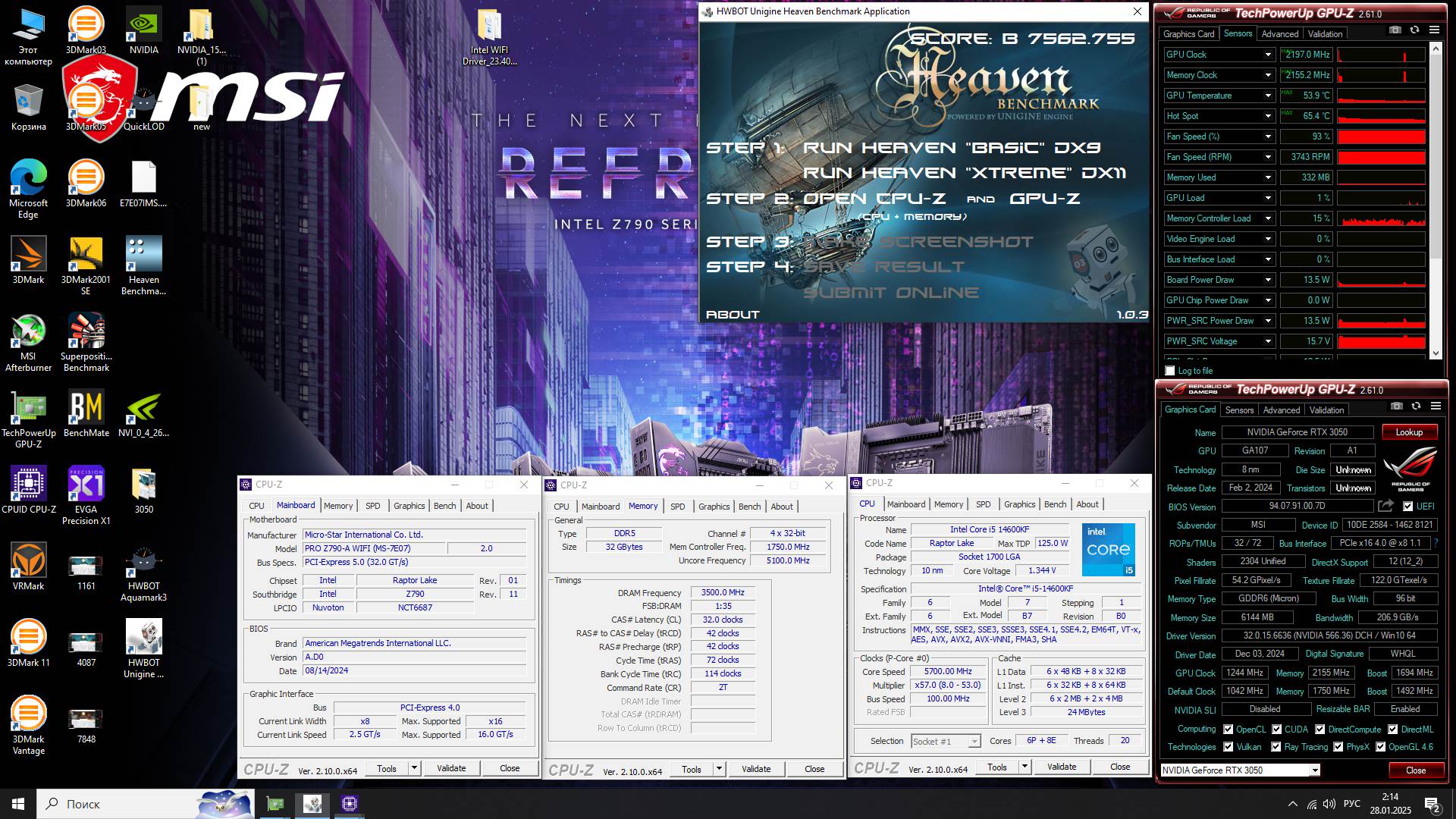Toggle UEFI checkbox in GPU-Z
This screenshot has height=819, width=1456.
(1408, 507)
